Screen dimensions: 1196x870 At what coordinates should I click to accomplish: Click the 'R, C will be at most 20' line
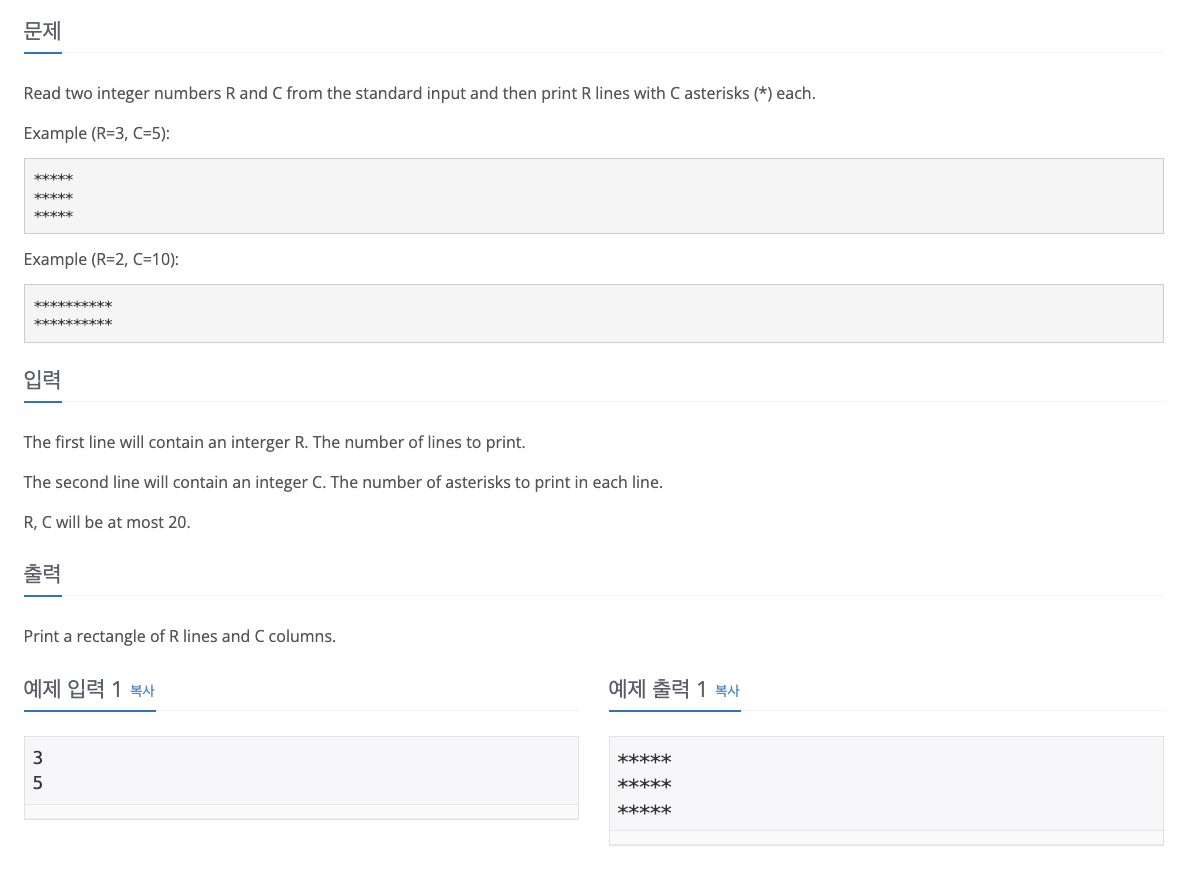coord(107,522)
